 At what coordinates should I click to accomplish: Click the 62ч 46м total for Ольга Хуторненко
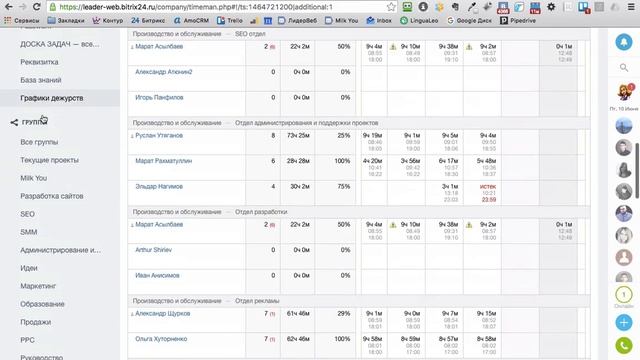(298, 339)
